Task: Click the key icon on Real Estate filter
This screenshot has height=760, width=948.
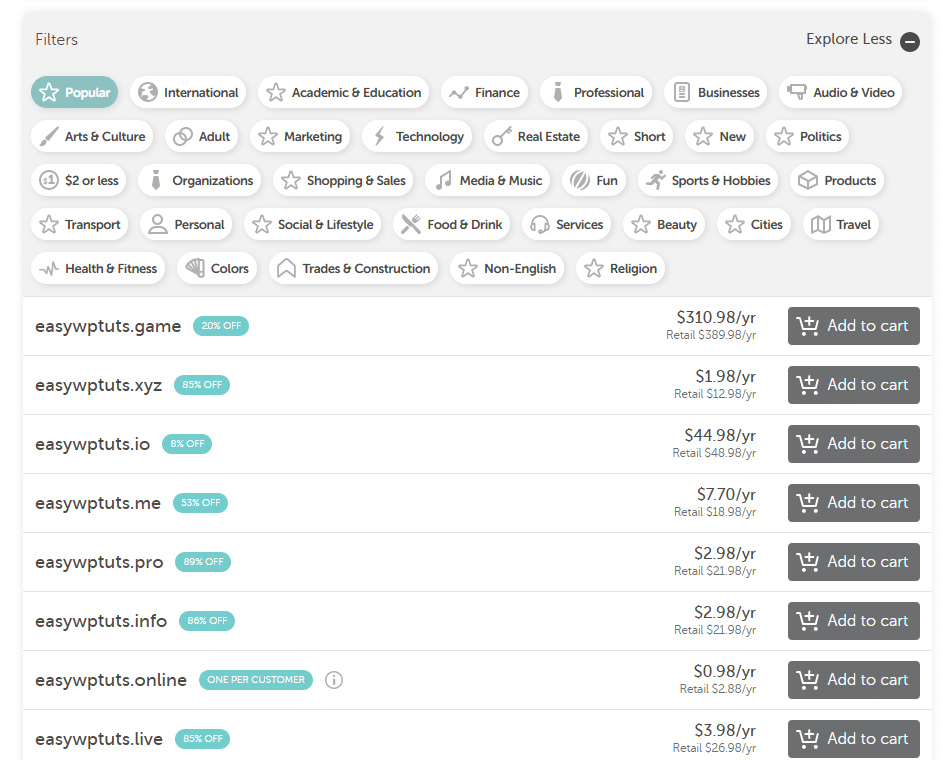Action: coord(500,136)
